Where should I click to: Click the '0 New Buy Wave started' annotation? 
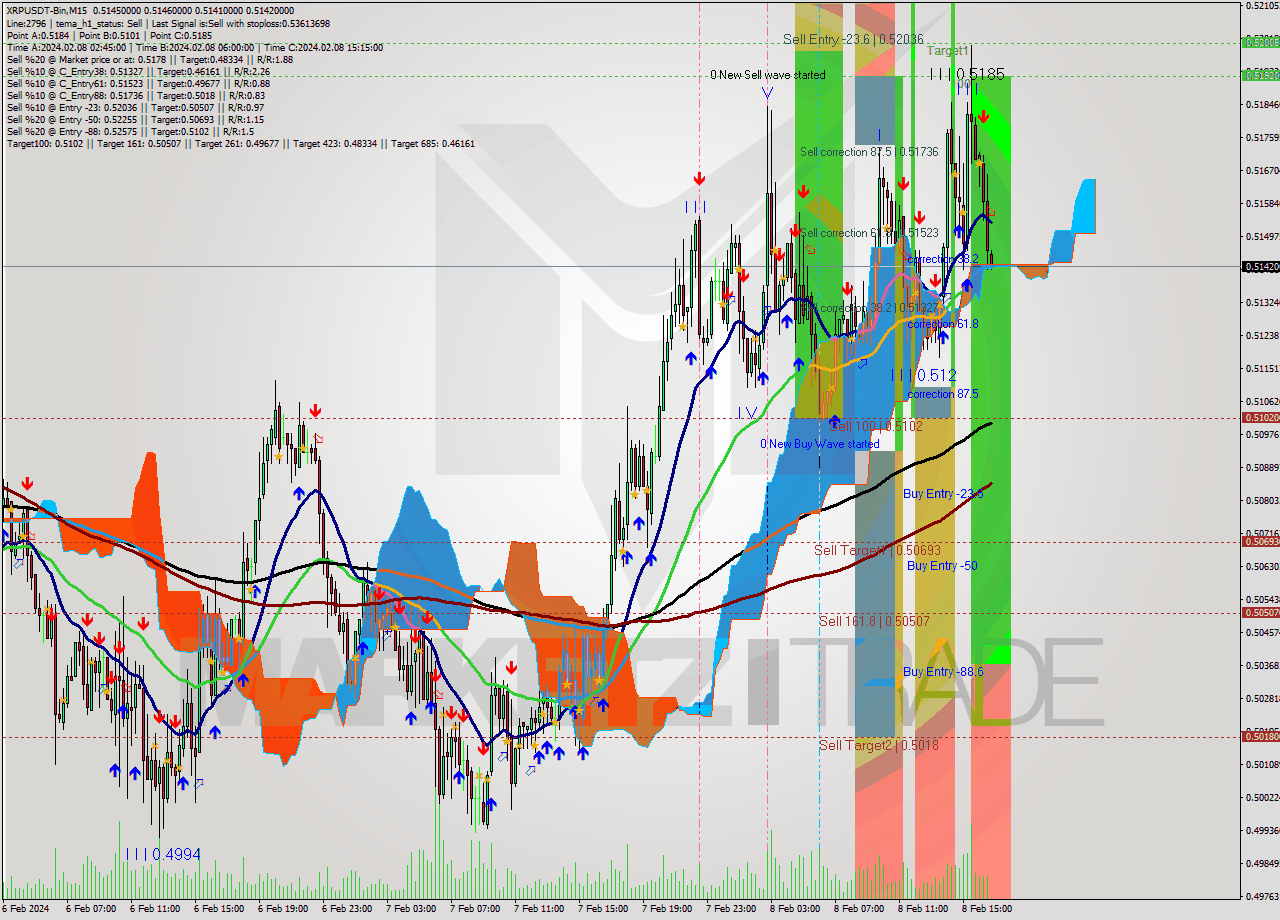(820, 444)
